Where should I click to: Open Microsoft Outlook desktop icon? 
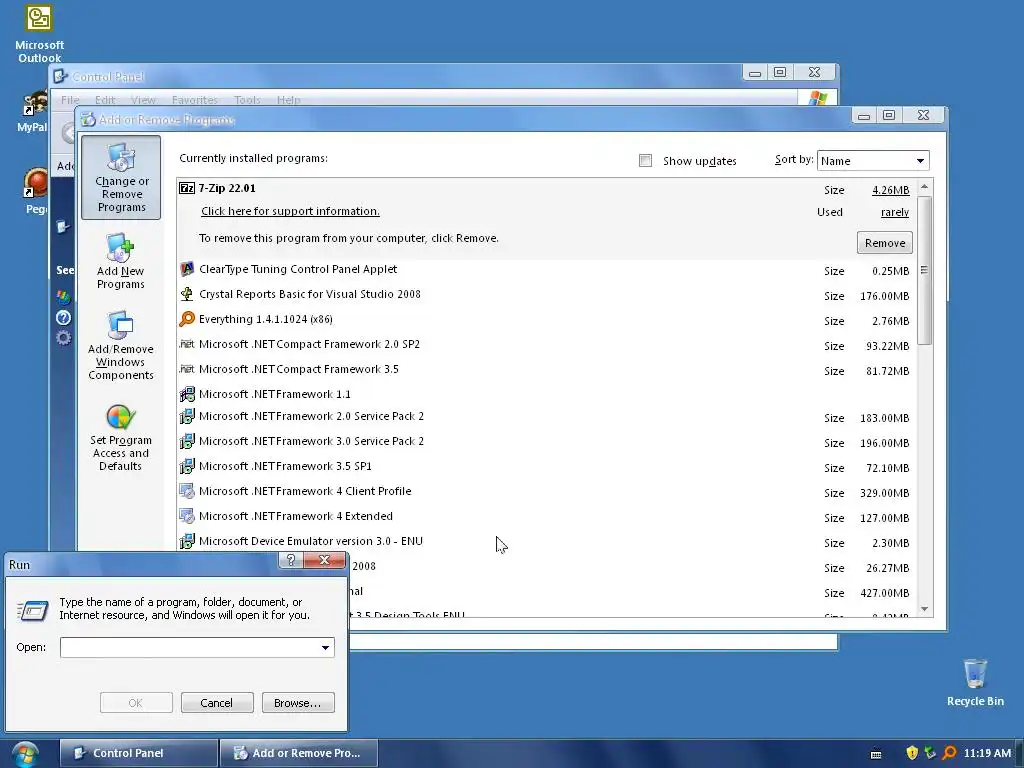click(39, 34)
